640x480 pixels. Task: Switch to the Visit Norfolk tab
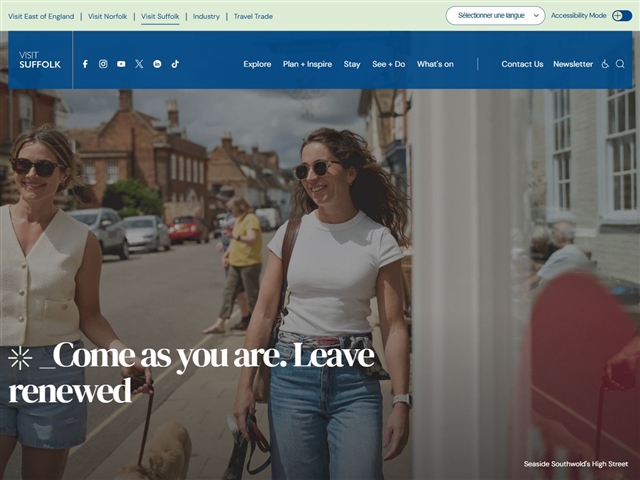click(x=108, y=16)
